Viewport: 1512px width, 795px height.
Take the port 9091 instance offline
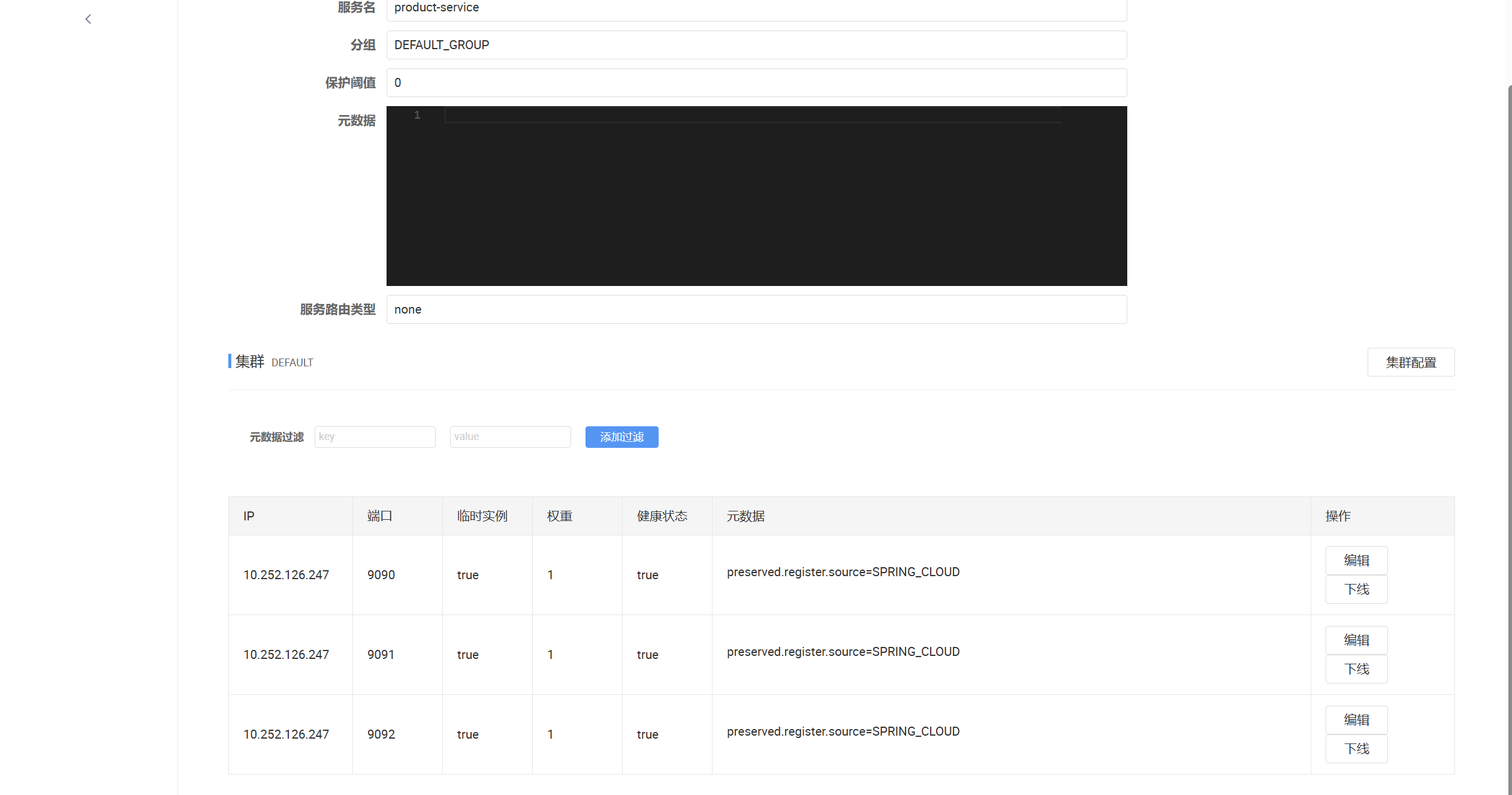pyautogui.click(x=1356, y=669)
